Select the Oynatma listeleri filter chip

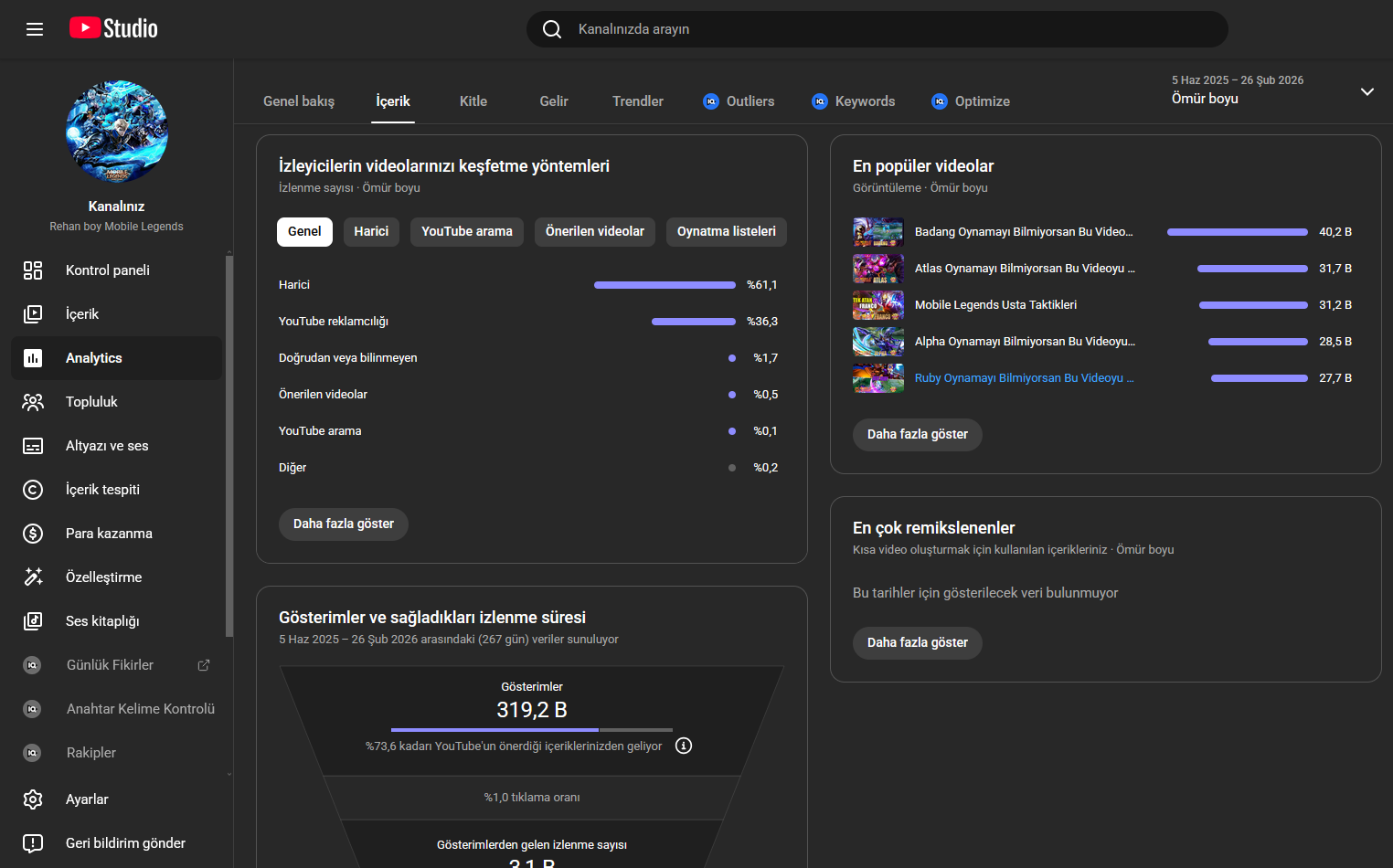[727, 232]
